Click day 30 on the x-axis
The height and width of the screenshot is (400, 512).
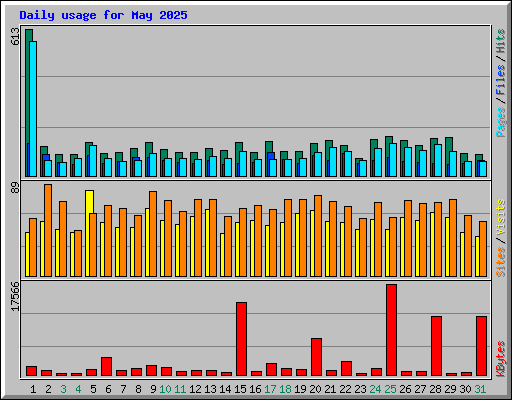coord(465,389)
